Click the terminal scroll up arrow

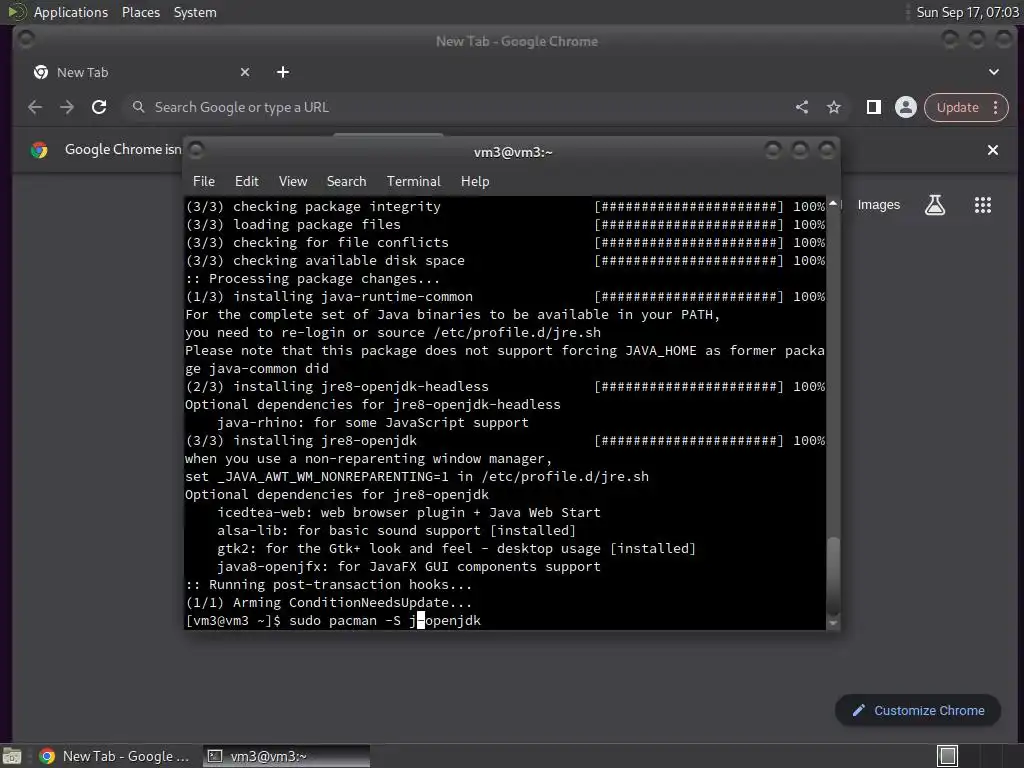click(x=833, y=204)
